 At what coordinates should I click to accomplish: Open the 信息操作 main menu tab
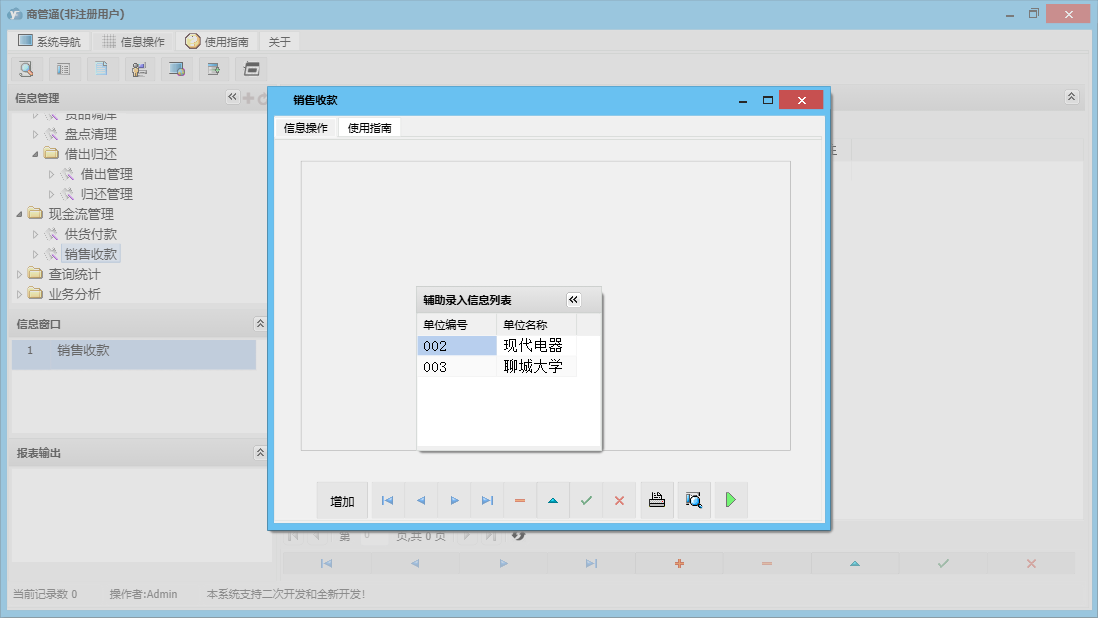(x=133, y=41)
